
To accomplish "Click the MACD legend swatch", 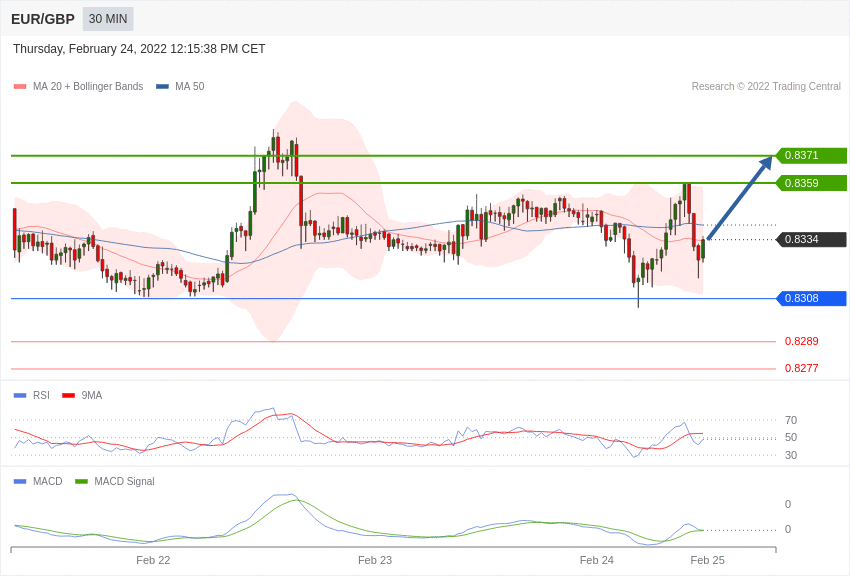I will [x=20, y=481].
